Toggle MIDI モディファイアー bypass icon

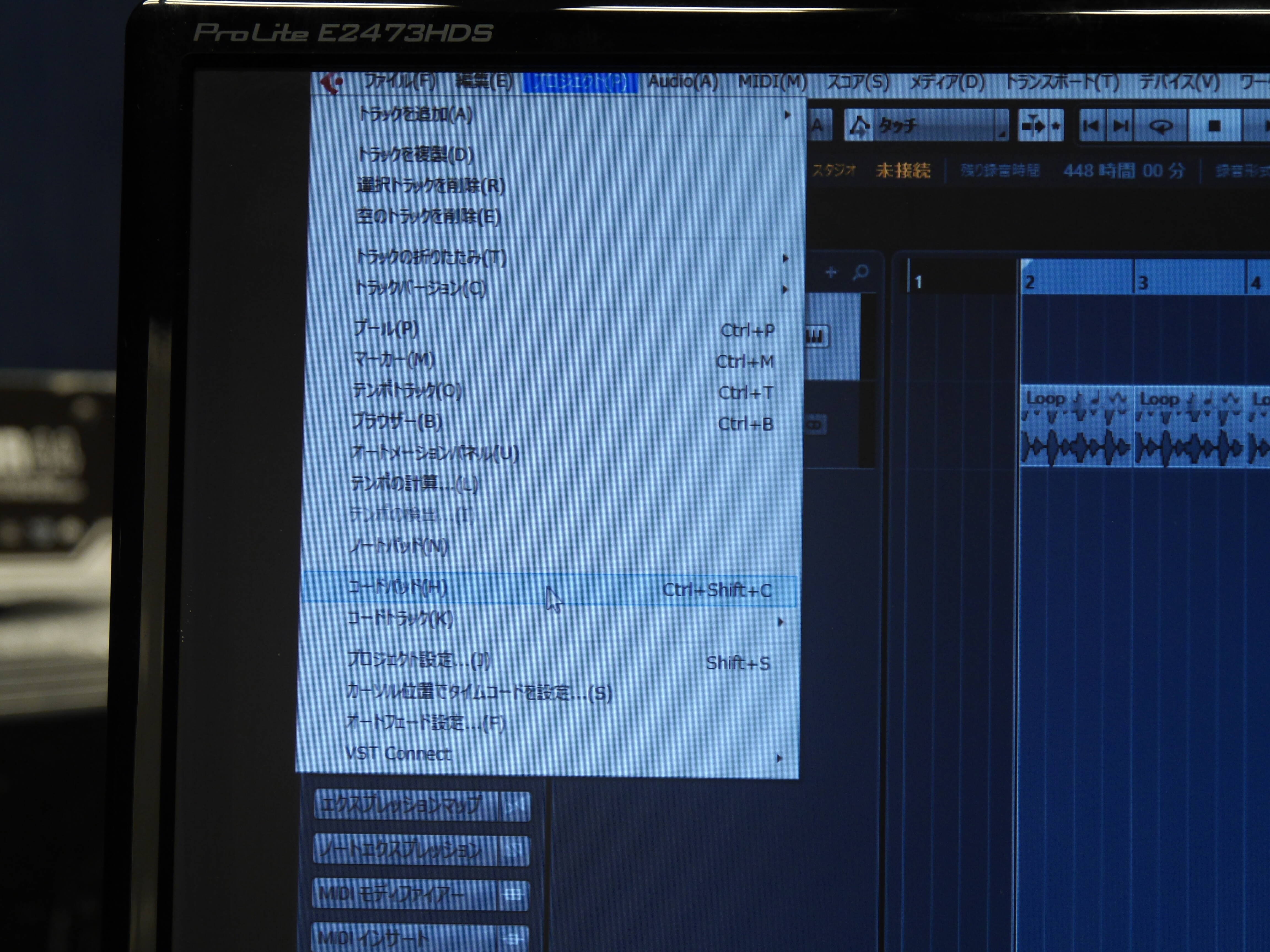[x=513, y=895]
